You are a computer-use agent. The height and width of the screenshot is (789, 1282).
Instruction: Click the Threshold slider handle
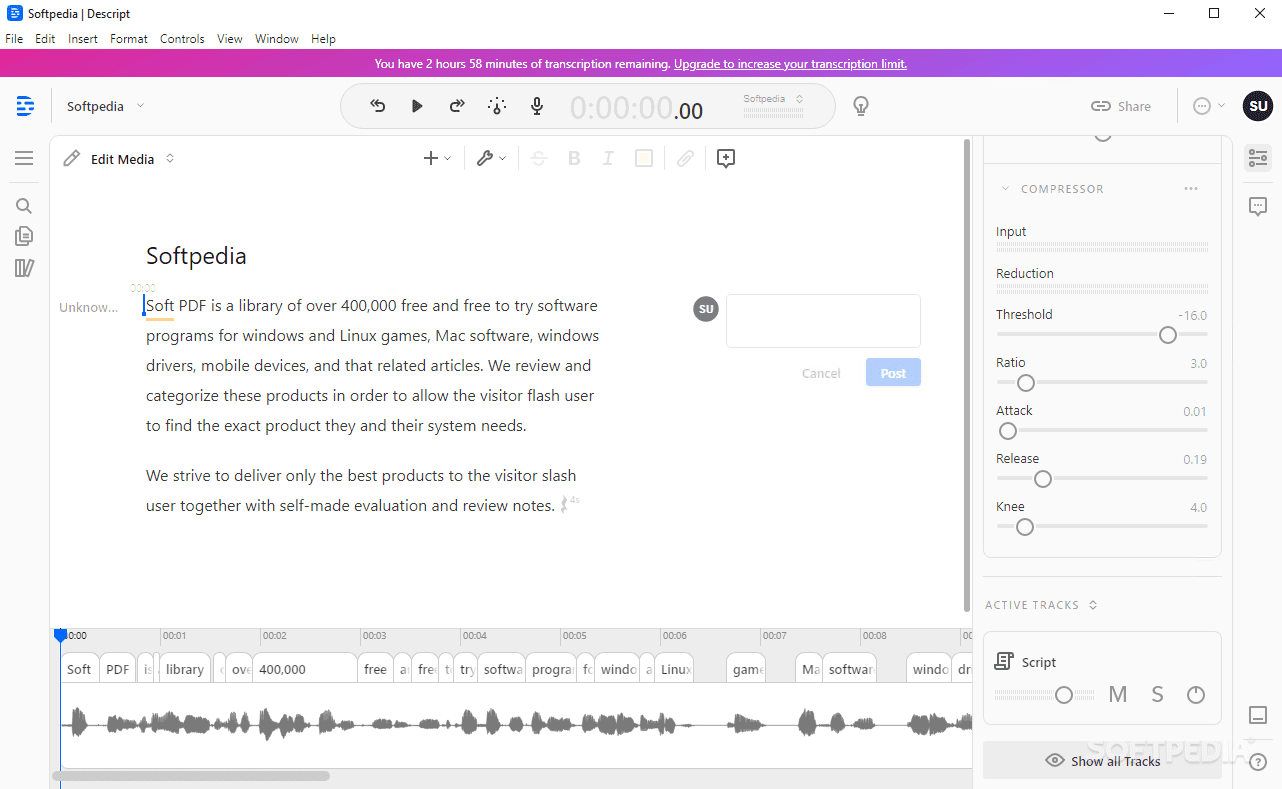(1167, 335)
